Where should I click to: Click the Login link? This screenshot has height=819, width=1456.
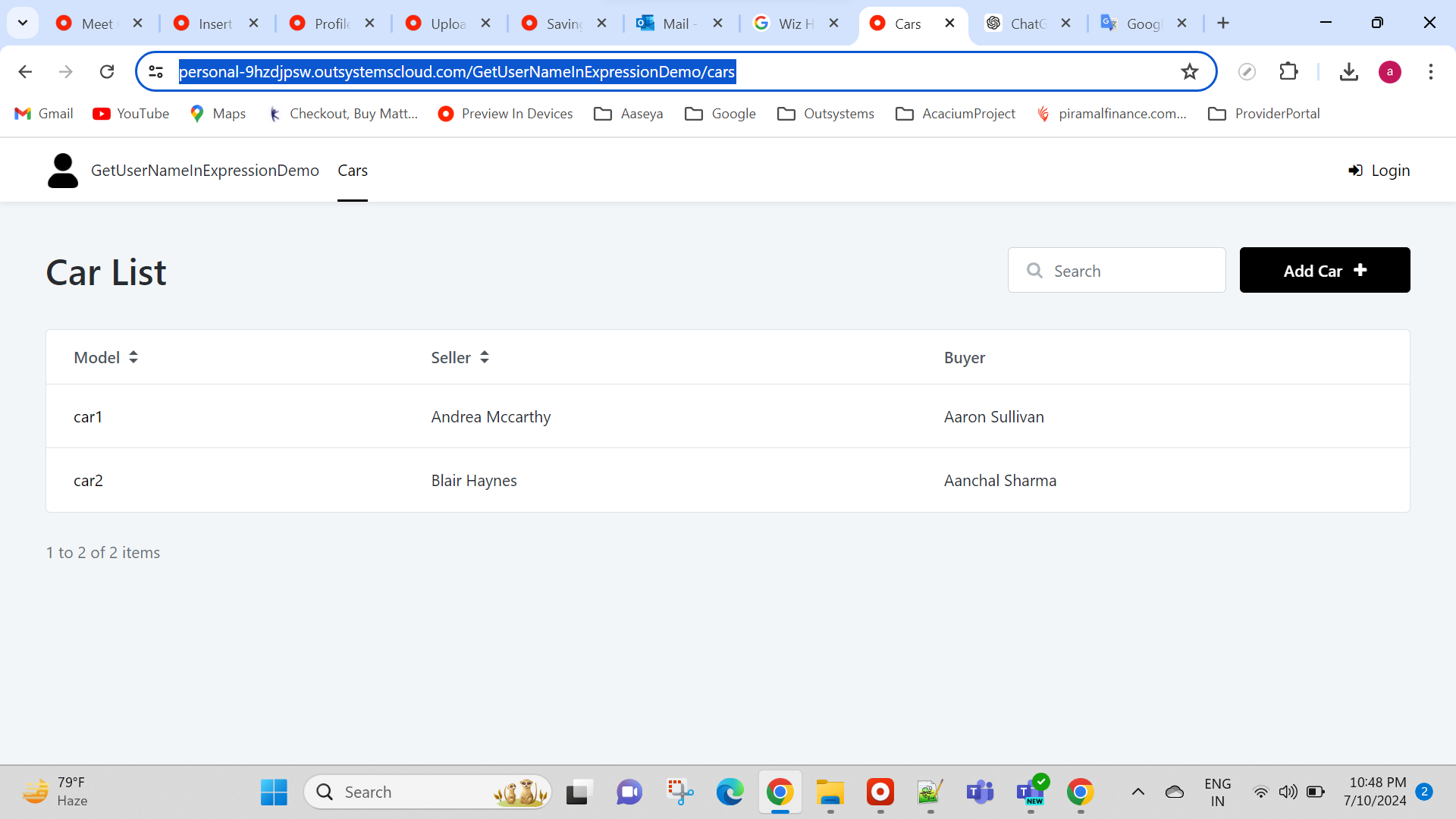point(1379,171)
